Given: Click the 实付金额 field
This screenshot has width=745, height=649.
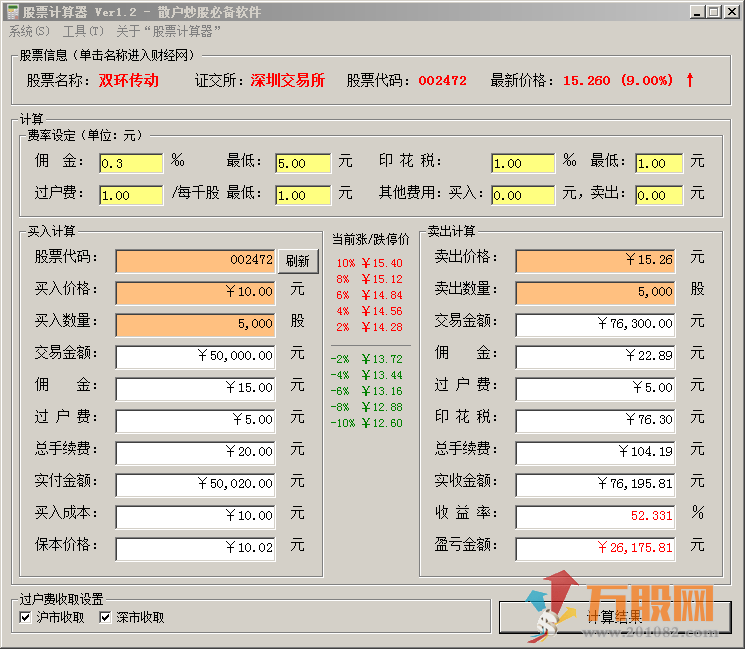Looking at the screenshot, I should [x=195, y=485].
